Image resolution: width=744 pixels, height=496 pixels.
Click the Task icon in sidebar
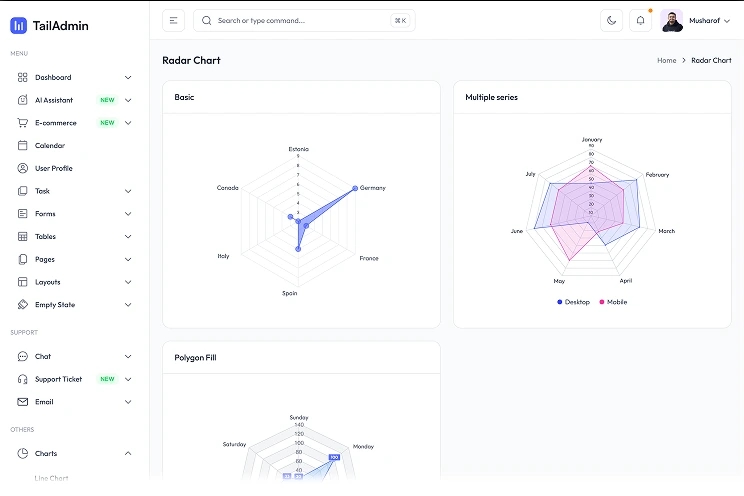[22, 191]
